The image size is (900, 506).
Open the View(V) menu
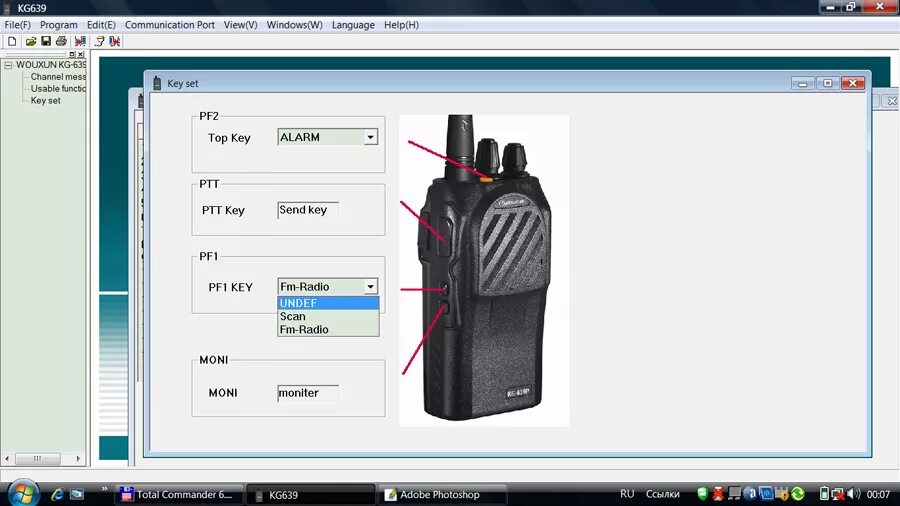(x=240, y=25)
